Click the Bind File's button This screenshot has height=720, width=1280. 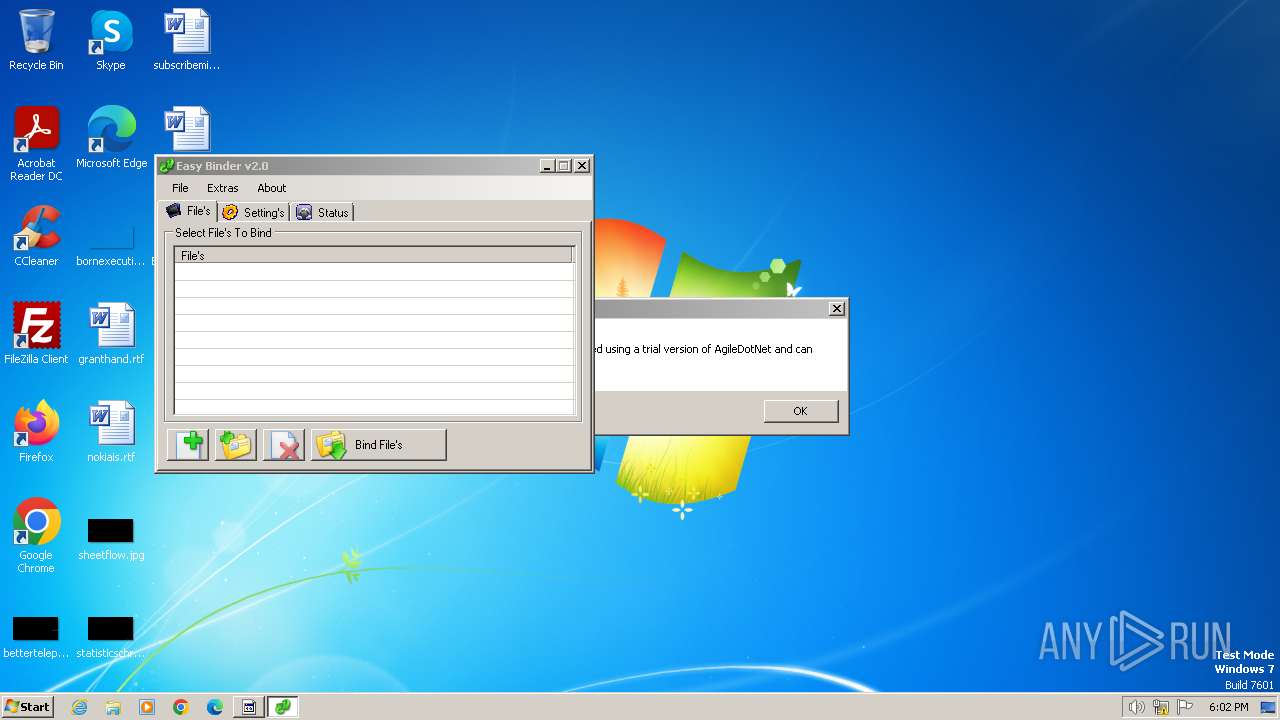(x=379, y=445)
